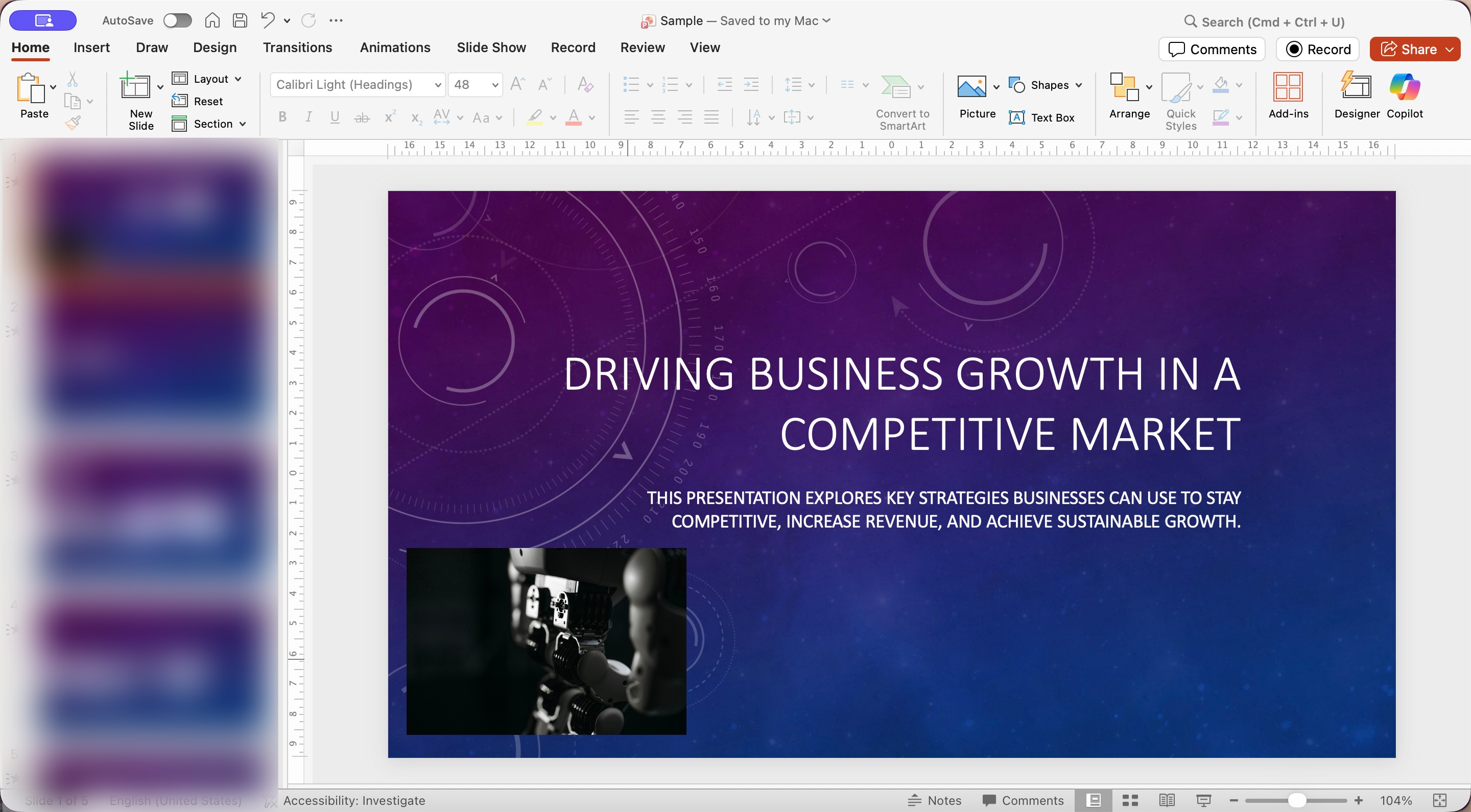Switch to the Transitions tab

(297, 47)
